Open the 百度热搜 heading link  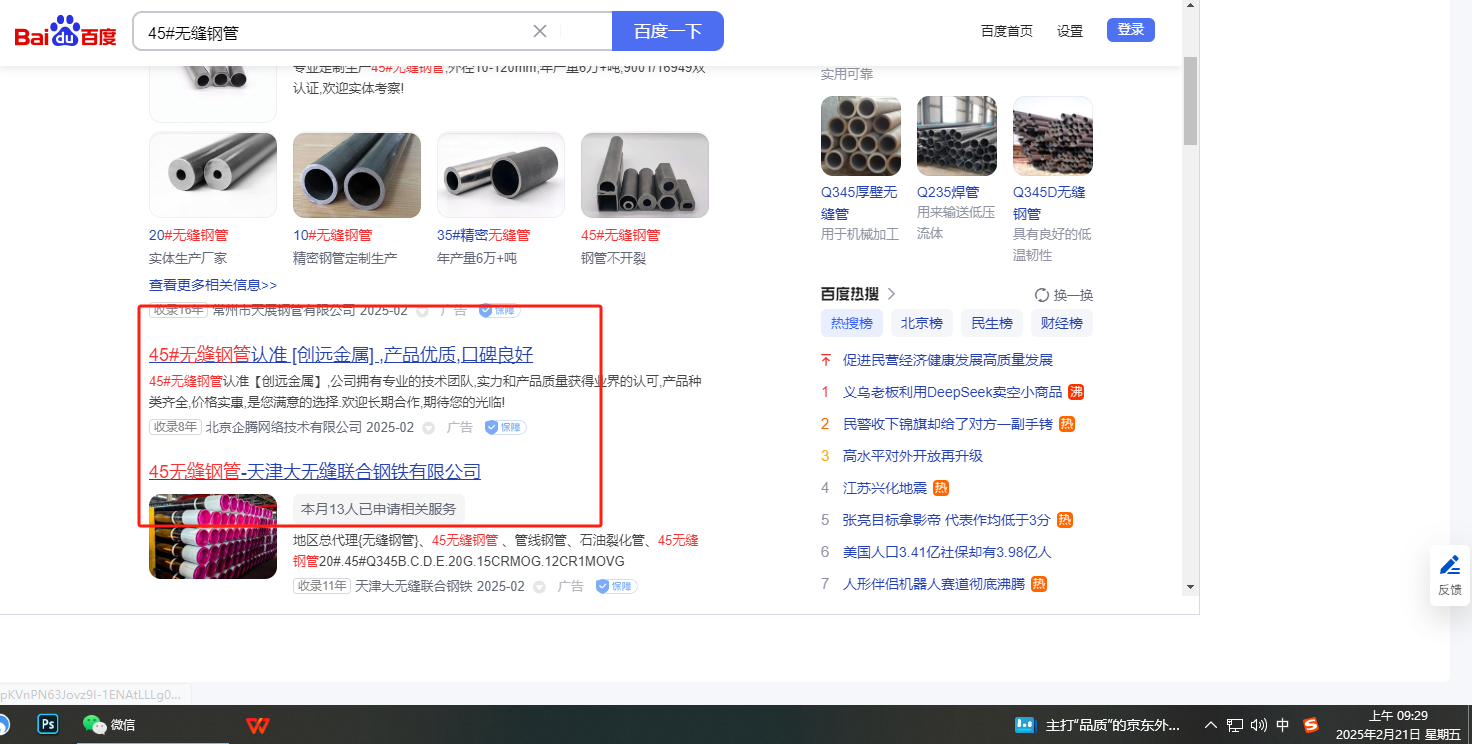tap(858, 294)
